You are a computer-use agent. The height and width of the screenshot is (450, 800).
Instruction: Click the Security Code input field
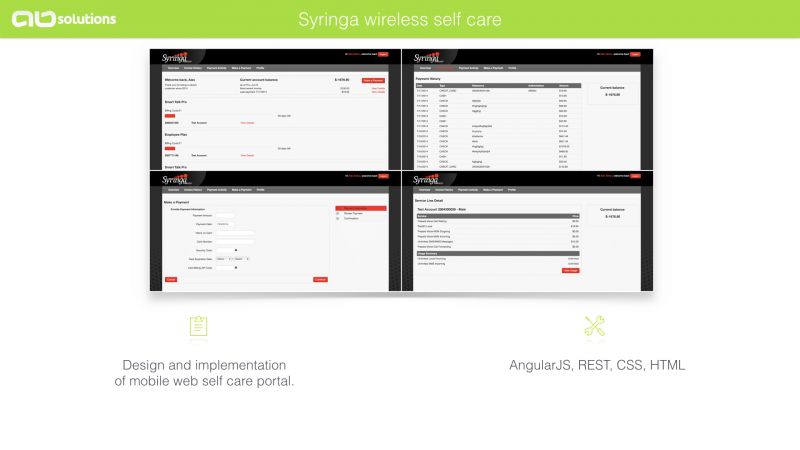[x=225, y=251]
